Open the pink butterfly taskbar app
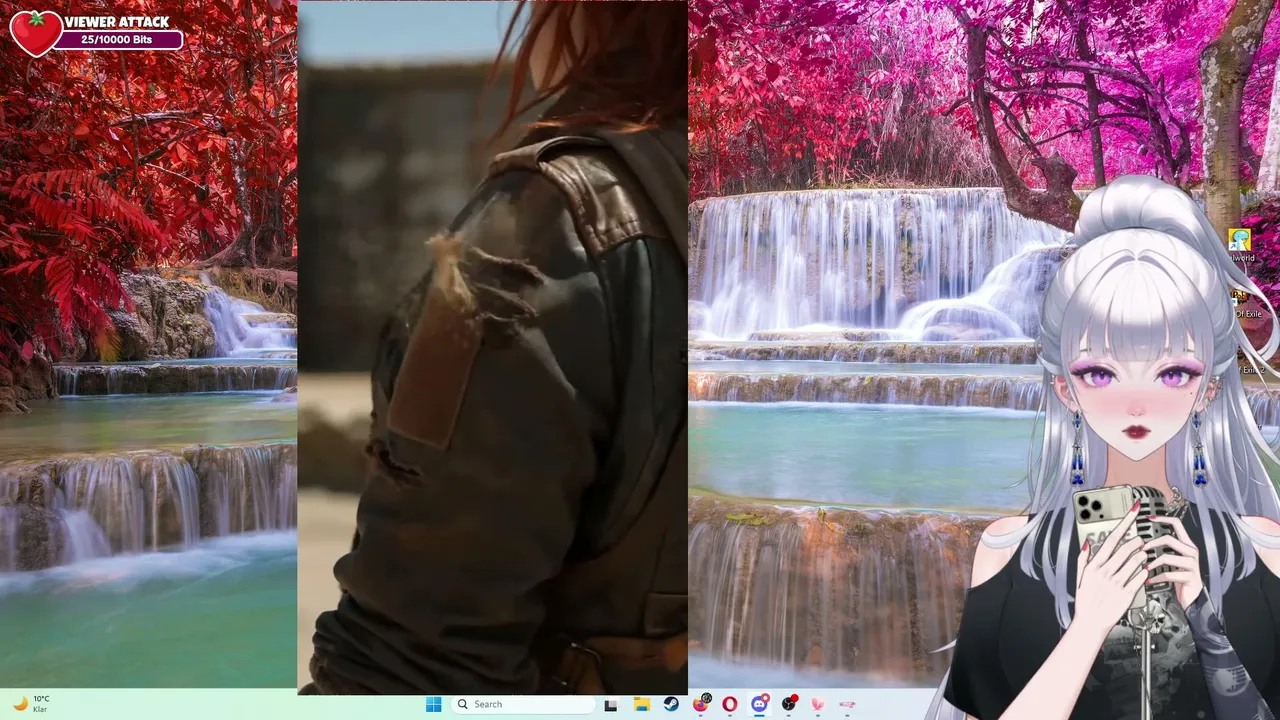The width and height of the screenshot is (1280, 720). (818, 704)
